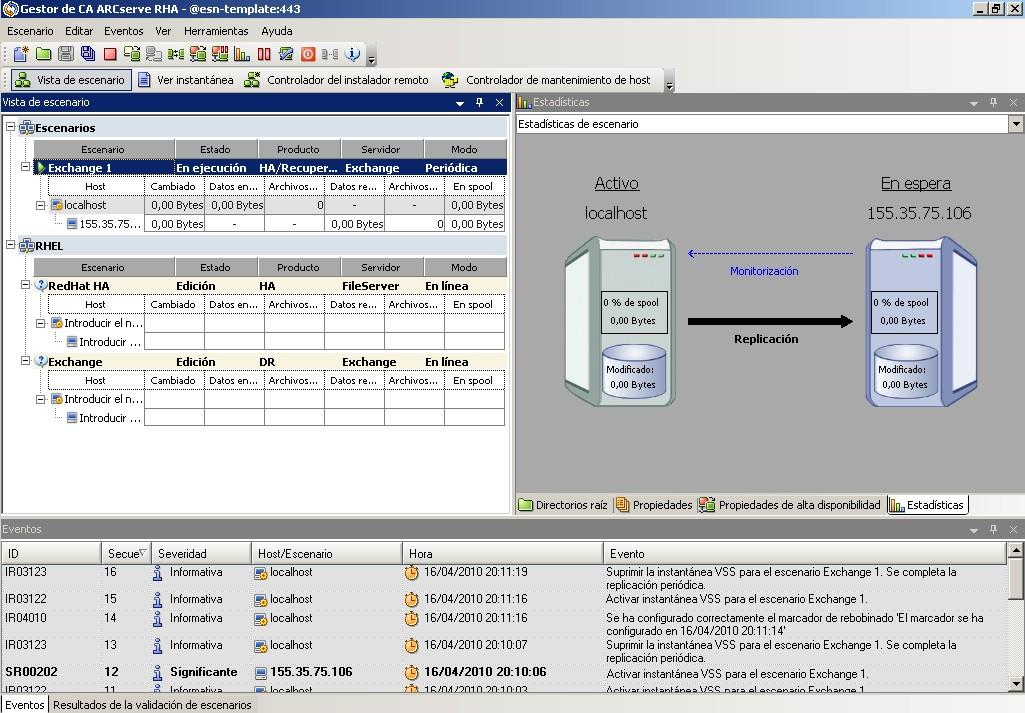Click Ver instantánea button
This screenshot has width=1025, height=713.
pyautogui.click(x=185, y=80)
